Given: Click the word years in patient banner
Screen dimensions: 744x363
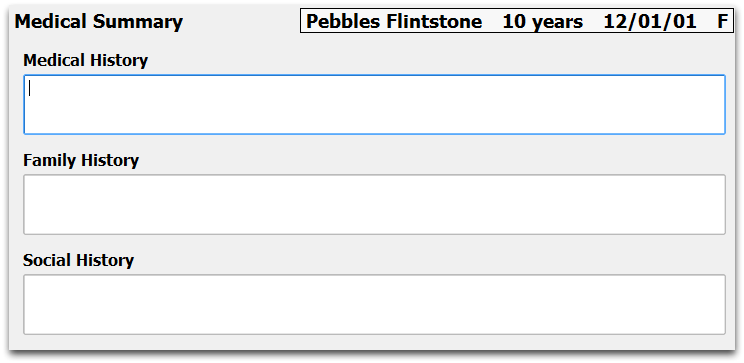Looking at the screenshot, I should click(x=557, y=23).
